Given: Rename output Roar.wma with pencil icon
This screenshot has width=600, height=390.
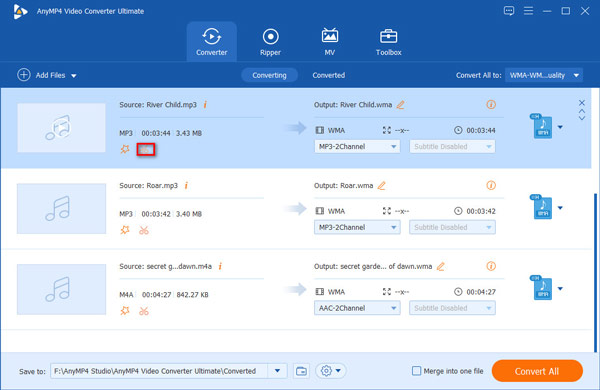Looking at the screenshot, I should pyautogui.click(x=382, y=186).
